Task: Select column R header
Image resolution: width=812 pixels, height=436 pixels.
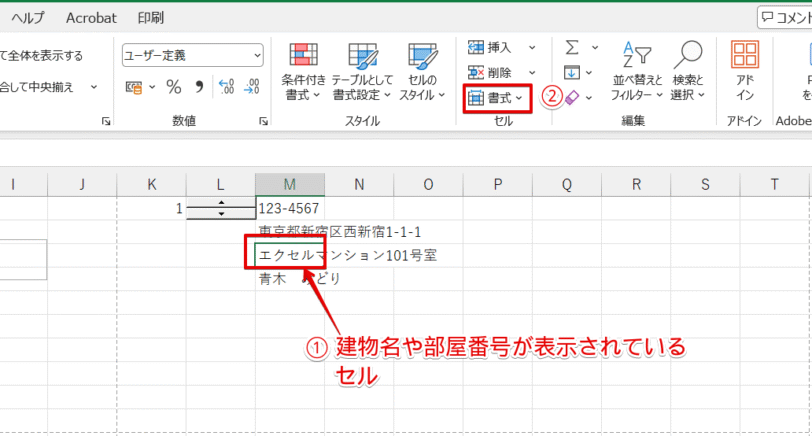Action: (636, 184)
